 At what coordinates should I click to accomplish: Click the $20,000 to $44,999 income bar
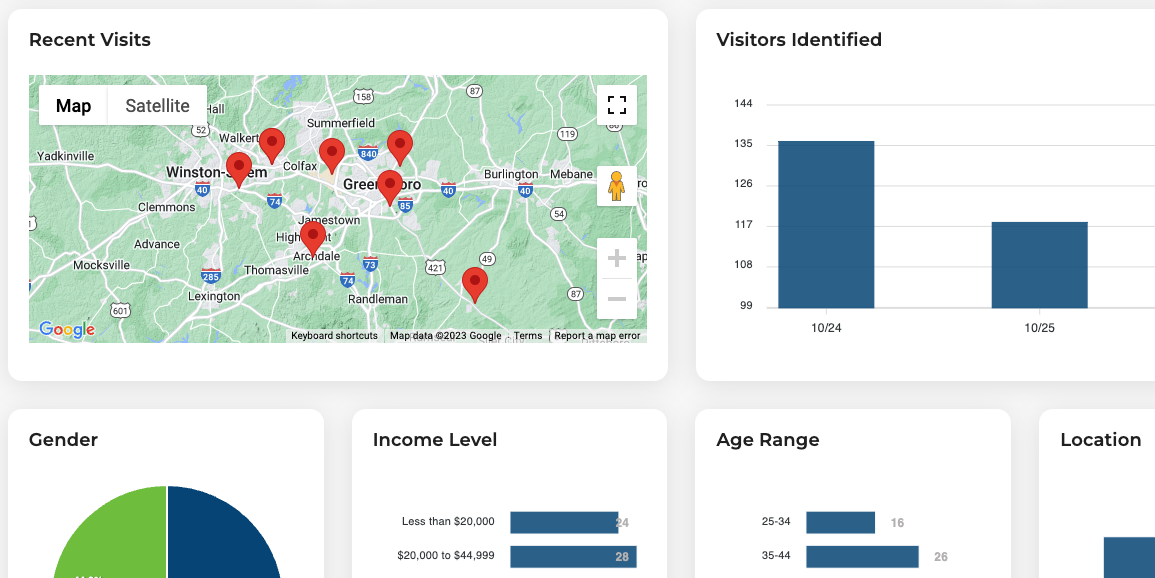pos(573,557)
